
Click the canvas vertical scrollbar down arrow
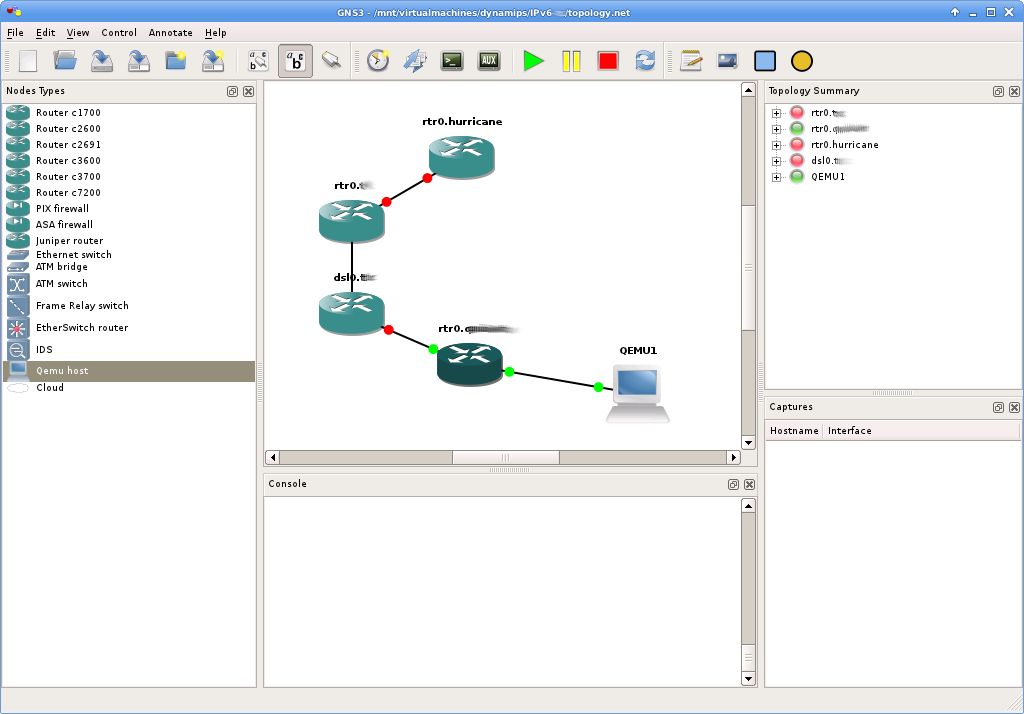point(748,443)
